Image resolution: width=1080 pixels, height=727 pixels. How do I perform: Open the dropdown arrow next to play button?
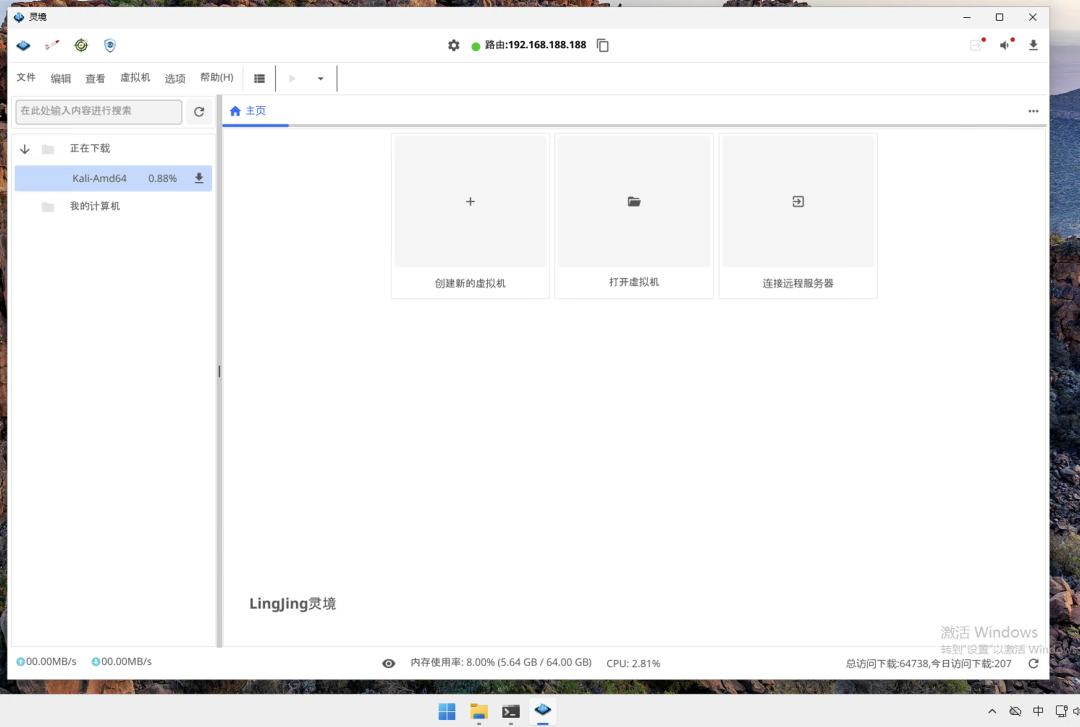320,79
